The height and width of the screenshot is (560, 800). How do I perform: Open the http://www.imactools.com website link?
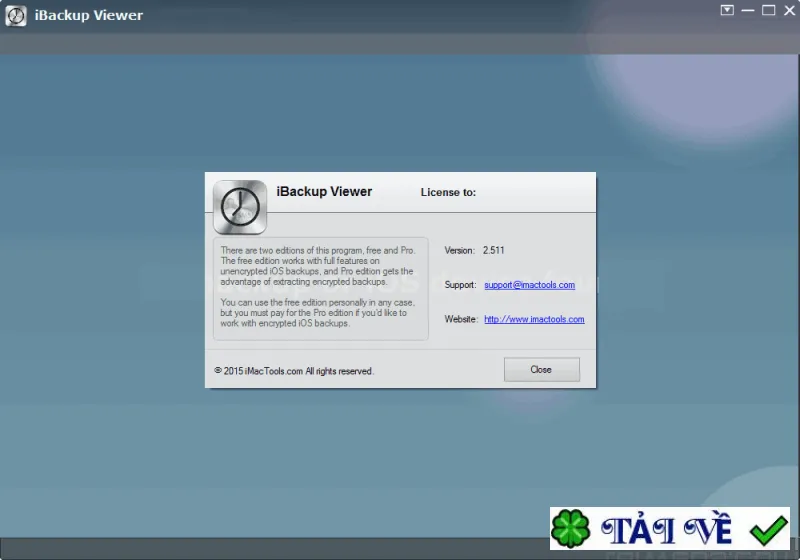[x=534, y=319]
